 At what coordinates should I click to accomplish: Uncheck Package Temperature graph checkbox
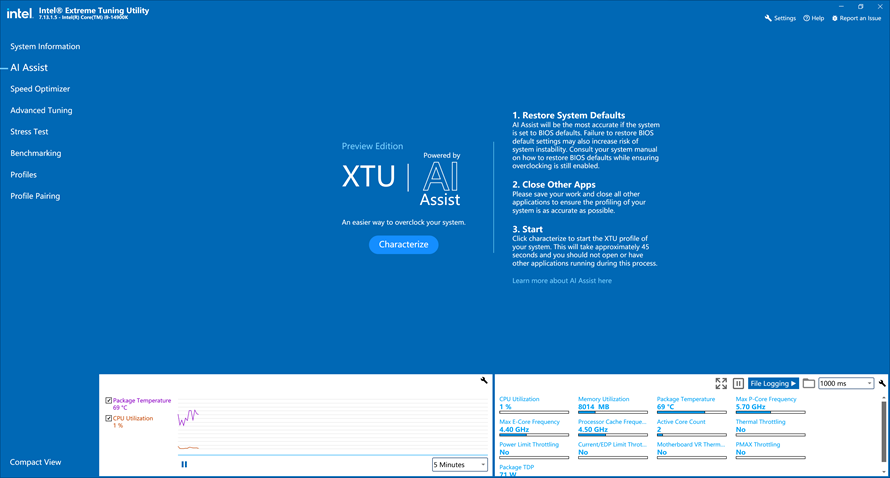[108, 400]
